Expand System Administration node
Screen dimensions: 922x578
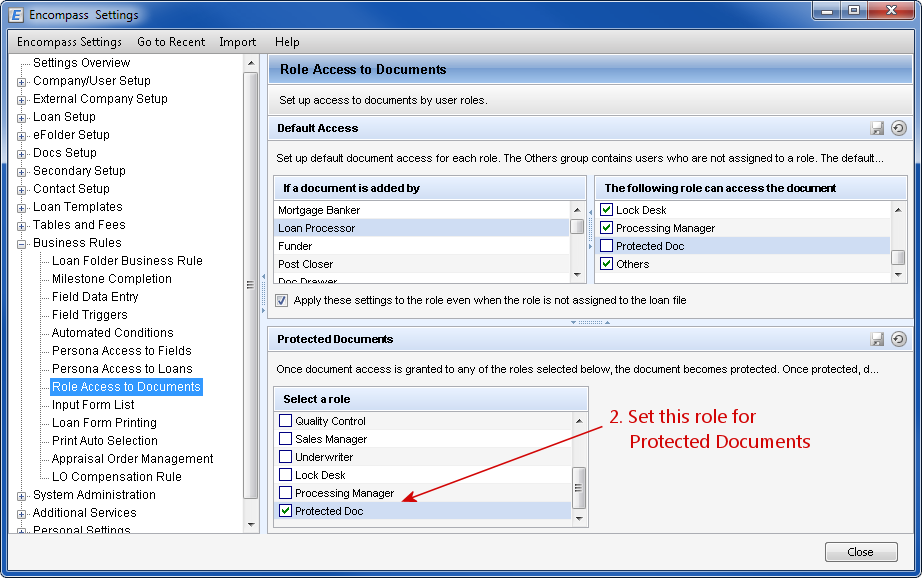click(x=21, y=496)
